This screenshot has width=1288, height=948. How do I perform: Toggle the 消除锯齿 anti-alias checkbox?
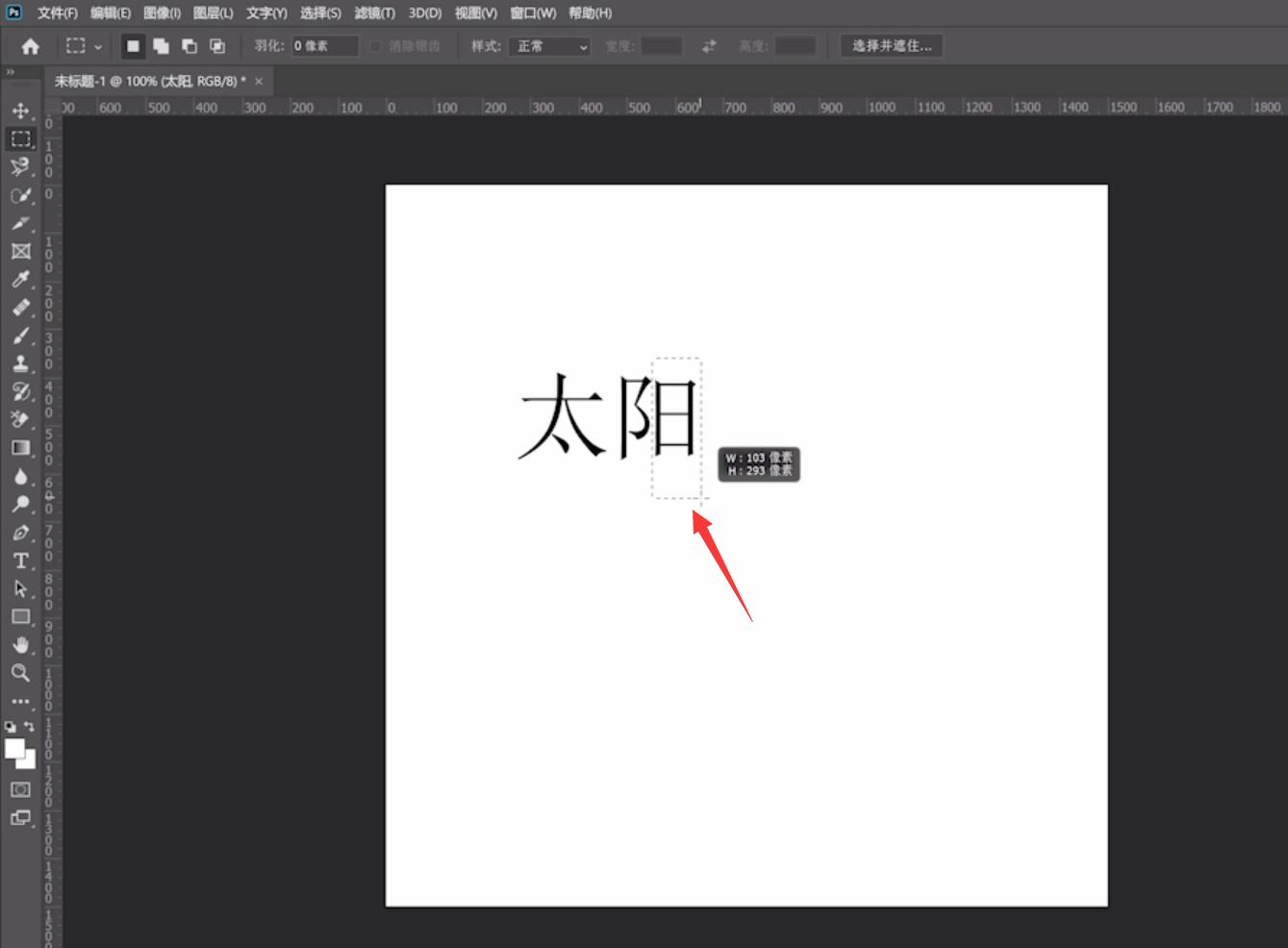(x=376, y=46)
